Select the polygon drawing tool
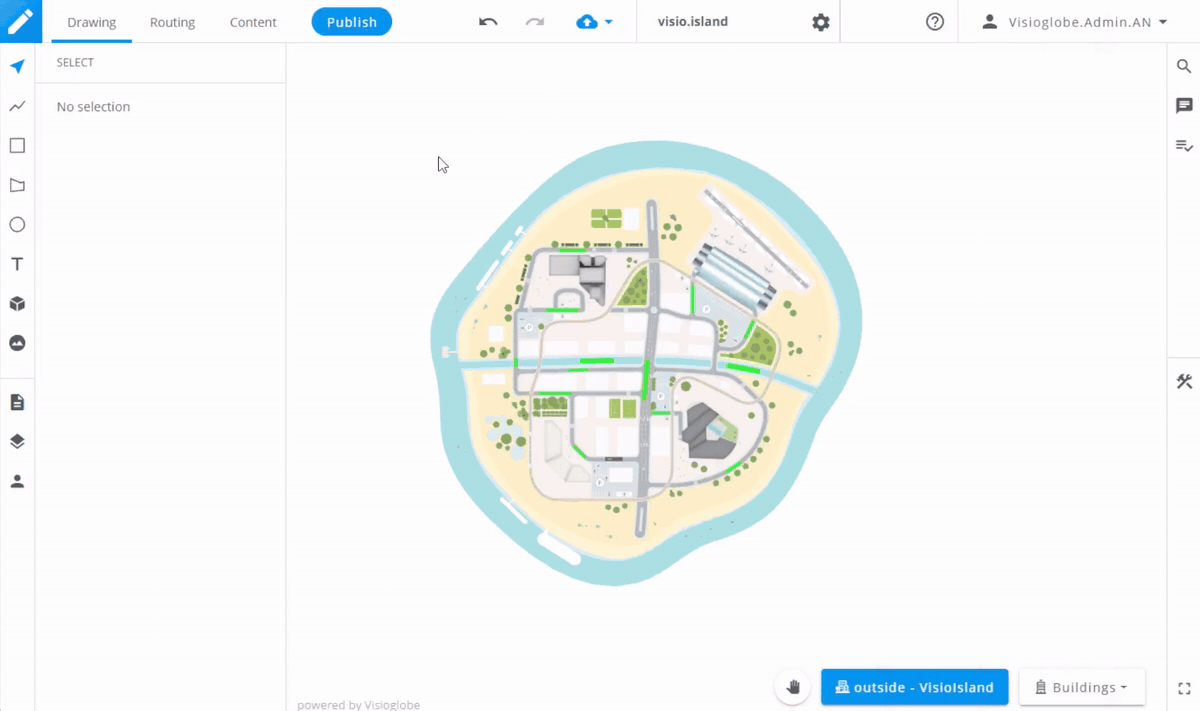This screenshot has width=1200, height=711. [17, 185]
